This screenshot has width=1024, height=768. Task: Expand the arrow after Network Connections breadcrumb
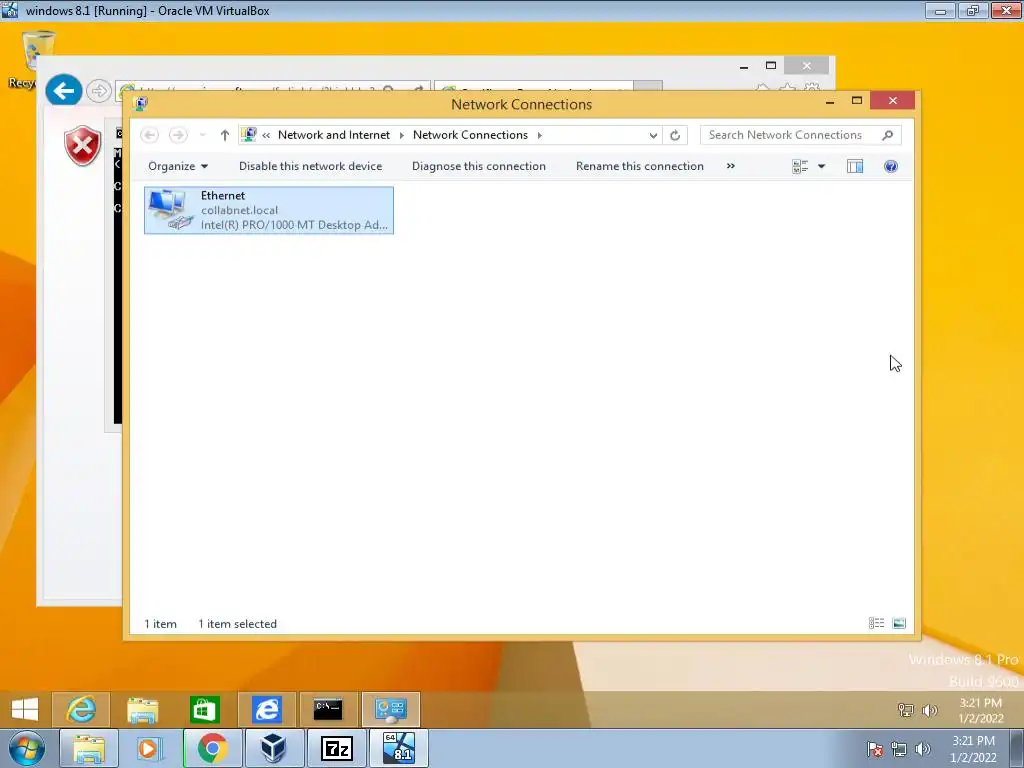(x=539, y=135)
